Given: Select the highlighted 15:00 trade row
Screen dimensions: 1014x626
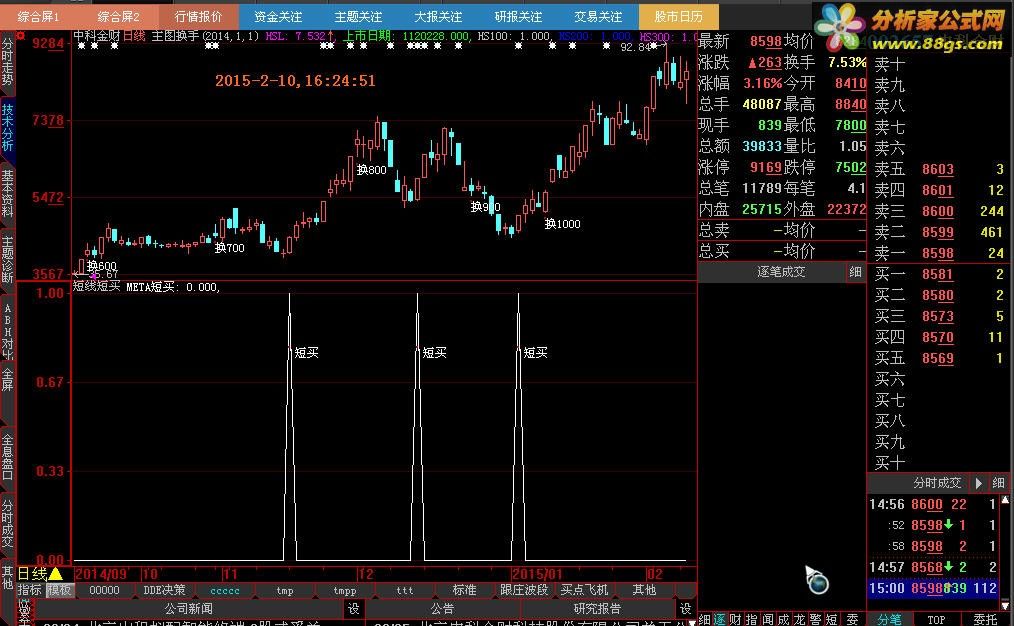Looking at the screenshot, I should click(x=933, y=588).
